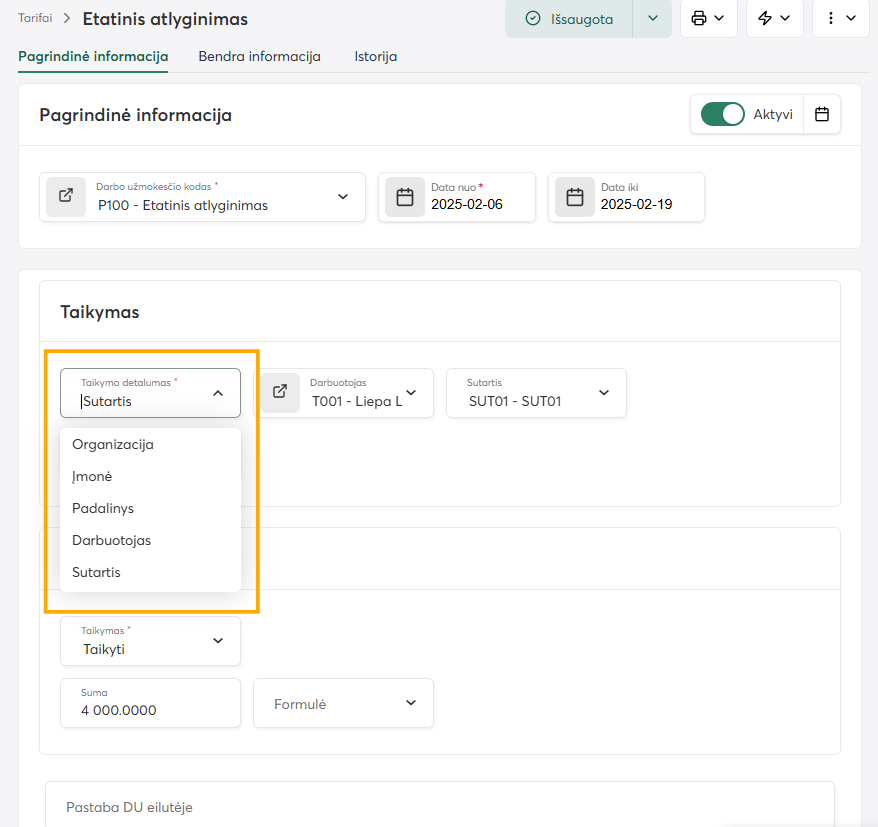Open linked Darbuotojas record icon
The width and height of the screenshot is (878, 827).
pyautogui.click(x=280, y=393)
